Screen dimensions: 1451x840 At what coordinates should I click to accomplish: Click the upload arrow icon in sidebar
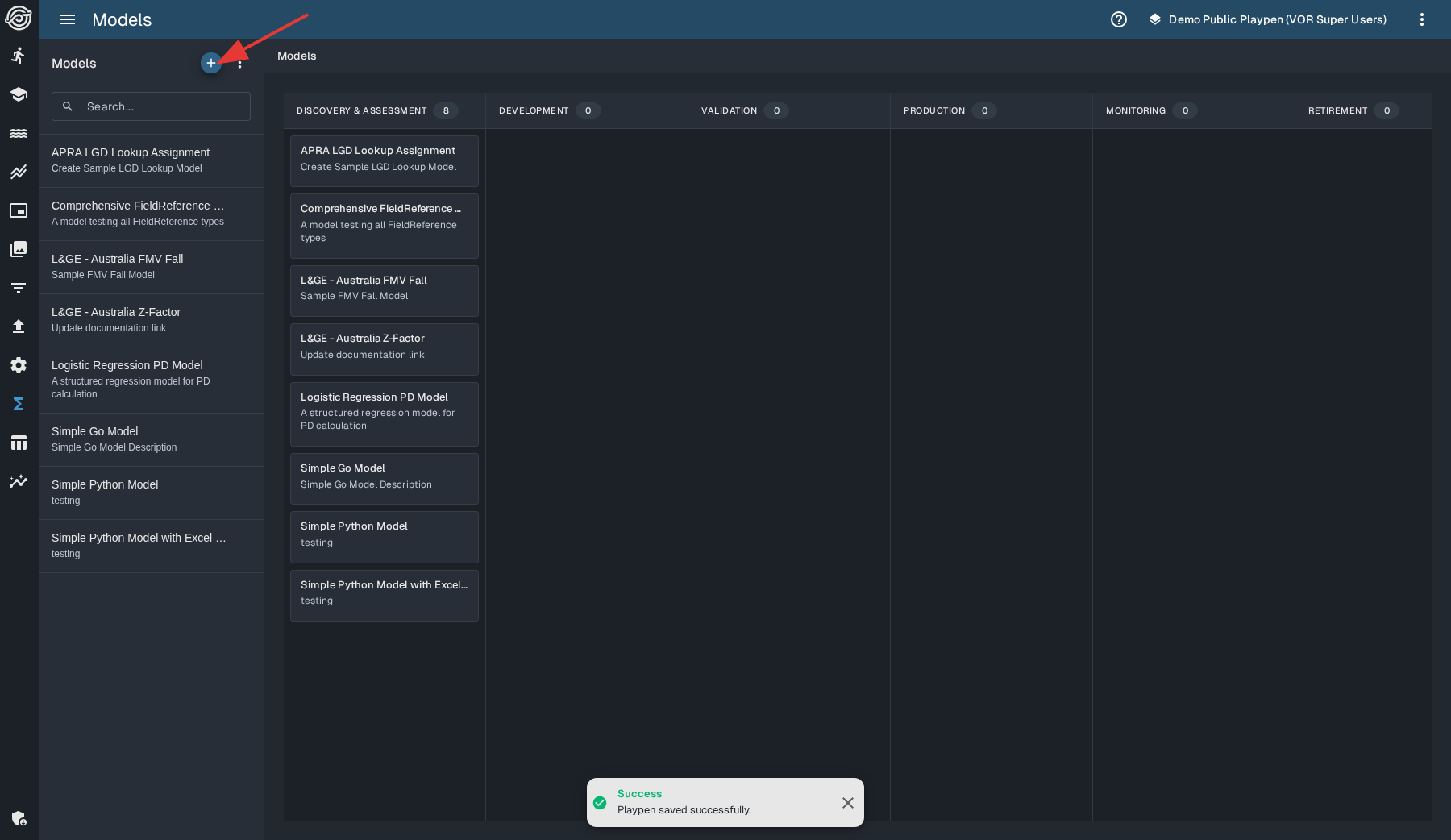[19, 326]
